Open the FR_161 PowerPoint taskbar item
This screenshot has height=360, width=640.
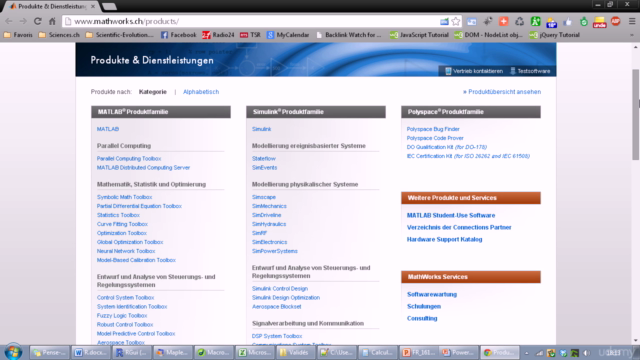click(x=418, y=352)
